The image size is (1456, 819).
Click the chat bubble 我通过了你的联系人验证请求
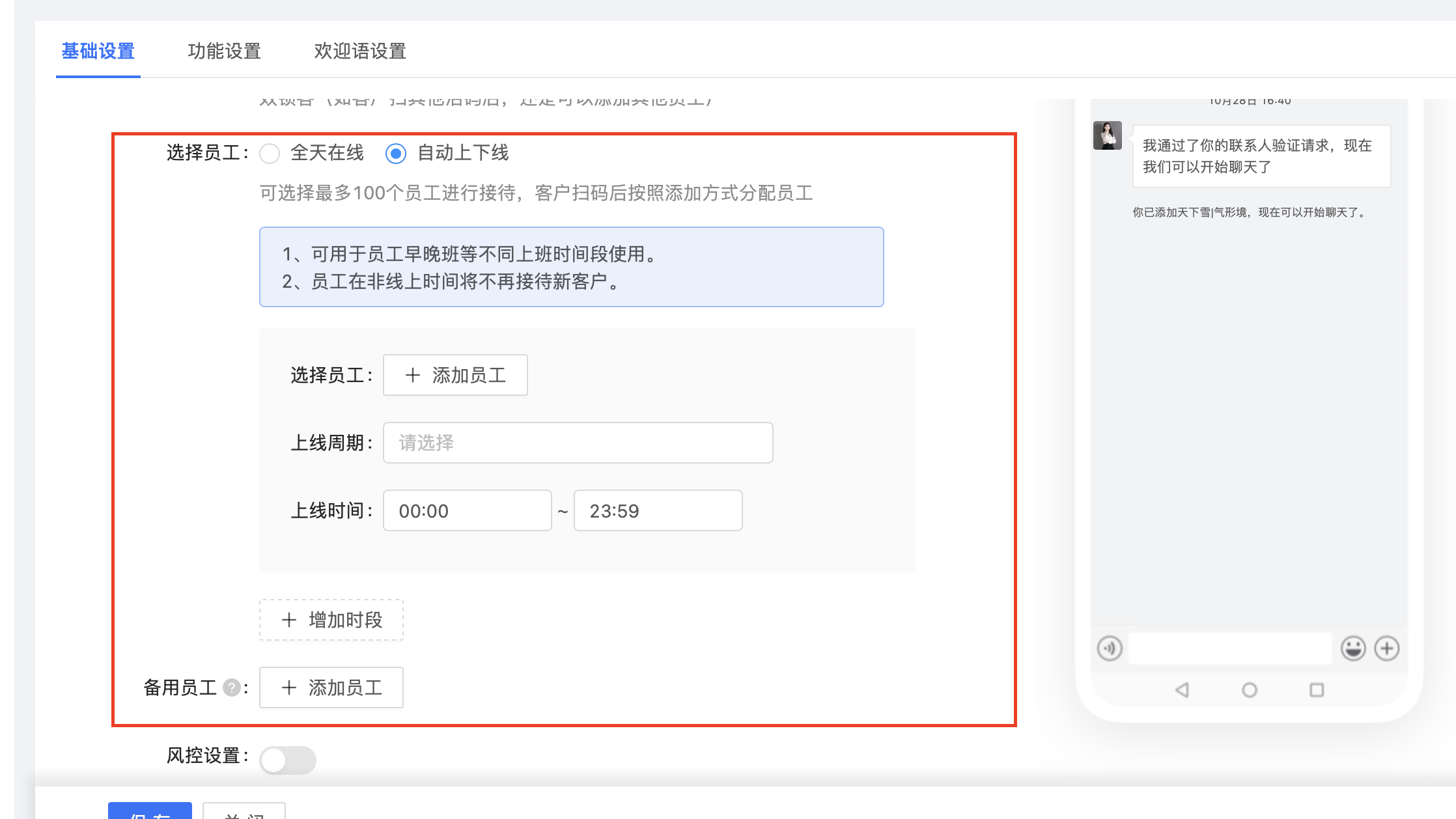click(x=1262, y=156)
